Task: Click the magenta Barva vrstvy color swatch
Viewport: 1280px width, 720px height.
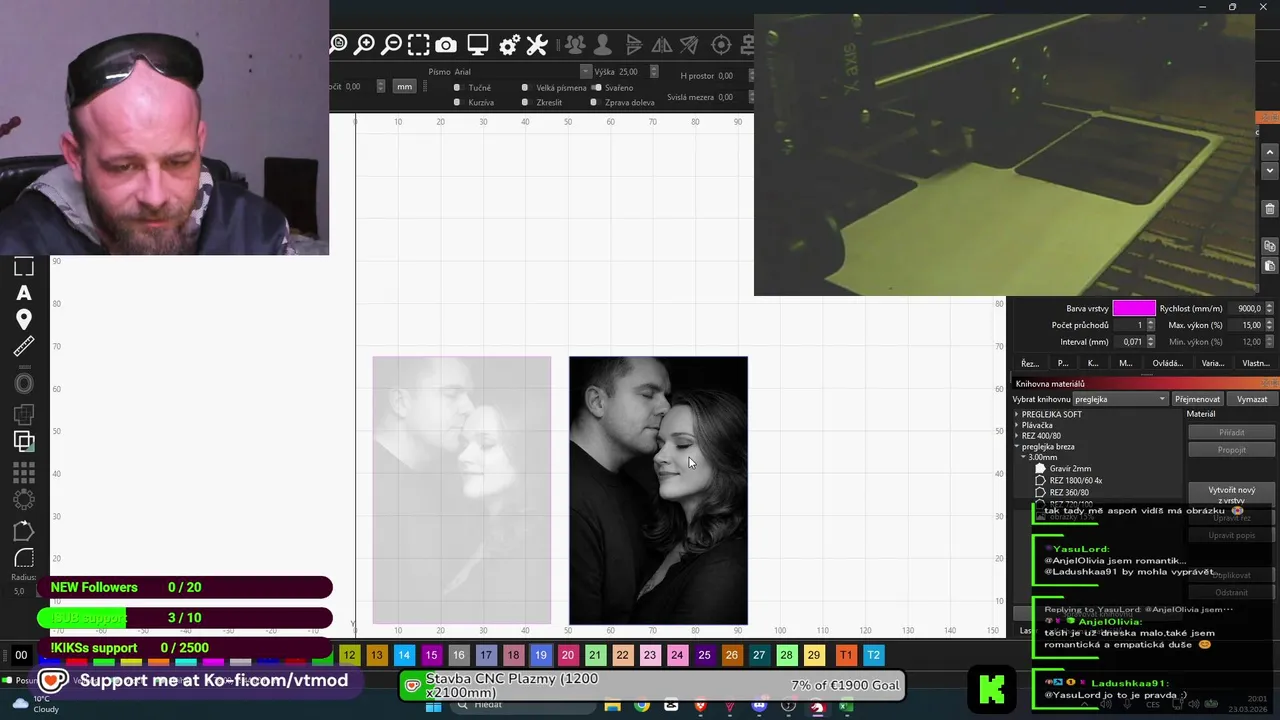Action: point(1134,309)
